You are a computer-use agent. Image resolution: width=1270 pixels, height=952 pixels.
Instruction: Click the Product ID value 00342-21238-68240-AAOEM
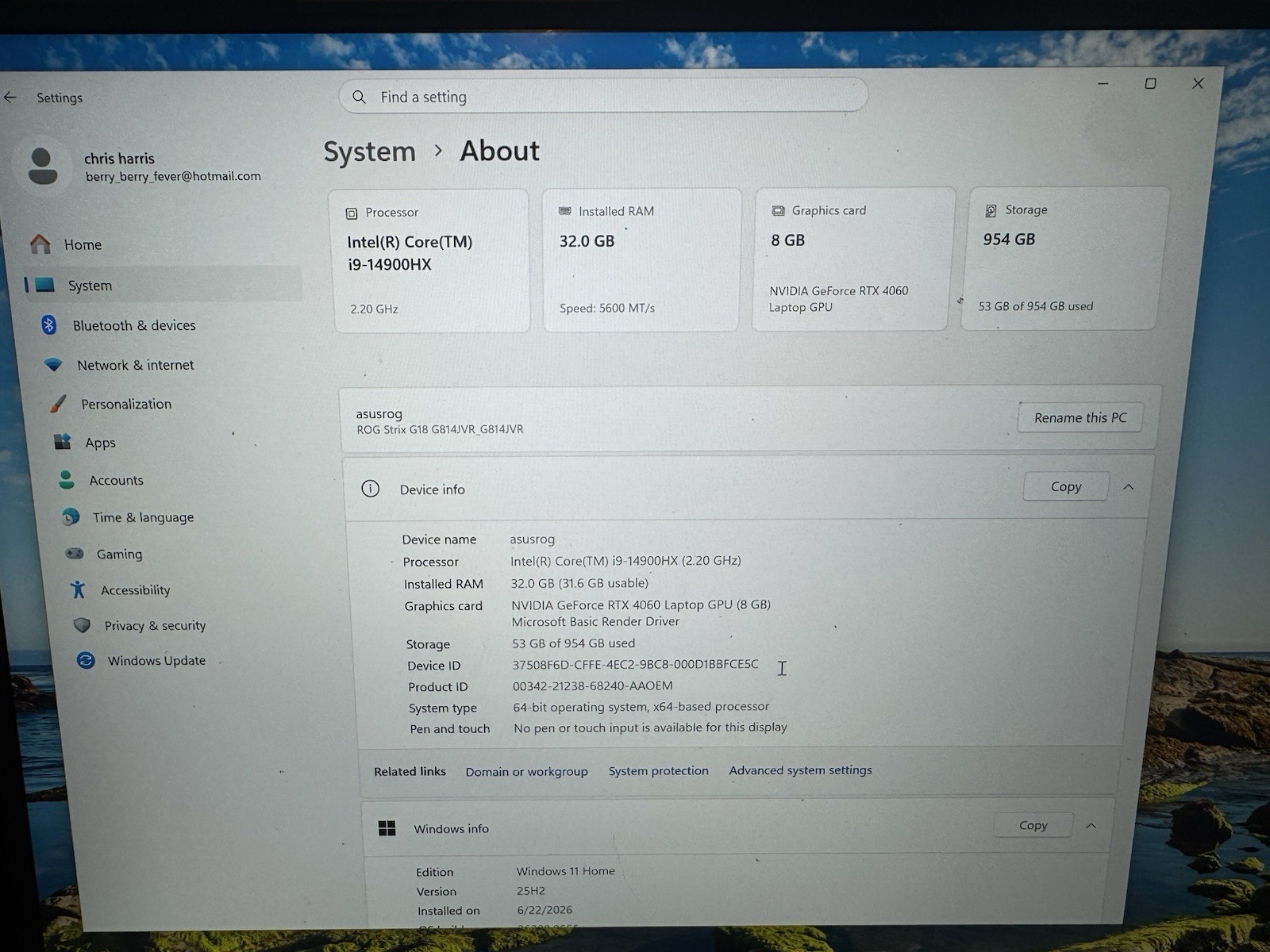(592, 685)
